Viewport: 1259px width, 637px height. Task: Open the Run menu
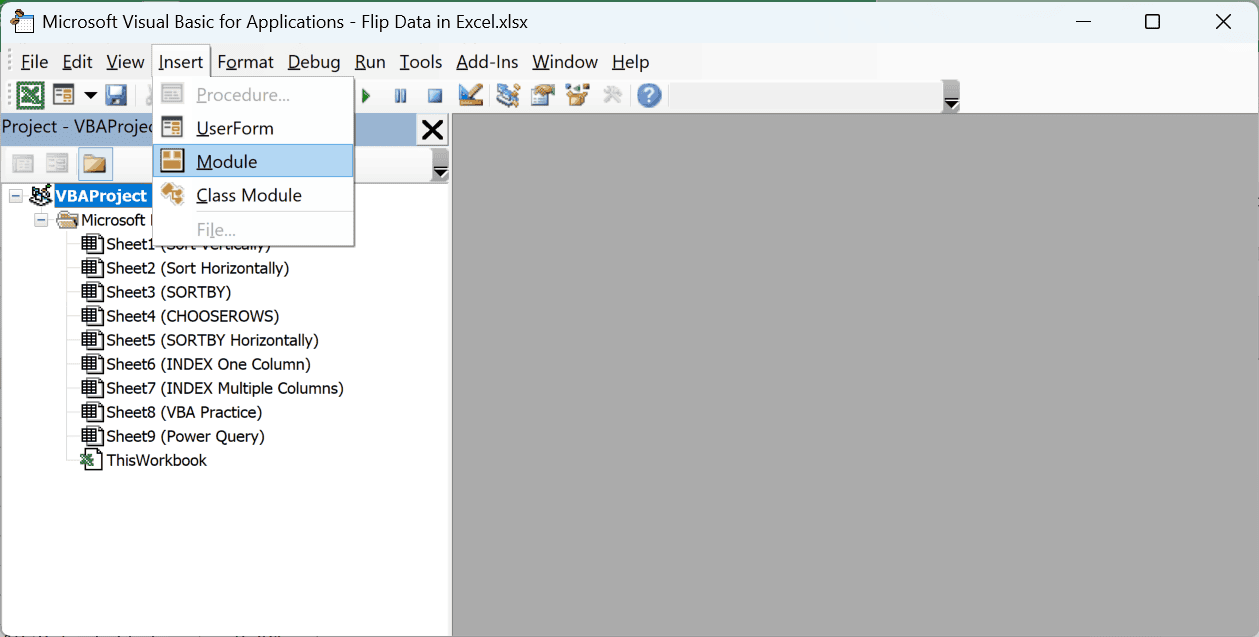tap(370, 62)
